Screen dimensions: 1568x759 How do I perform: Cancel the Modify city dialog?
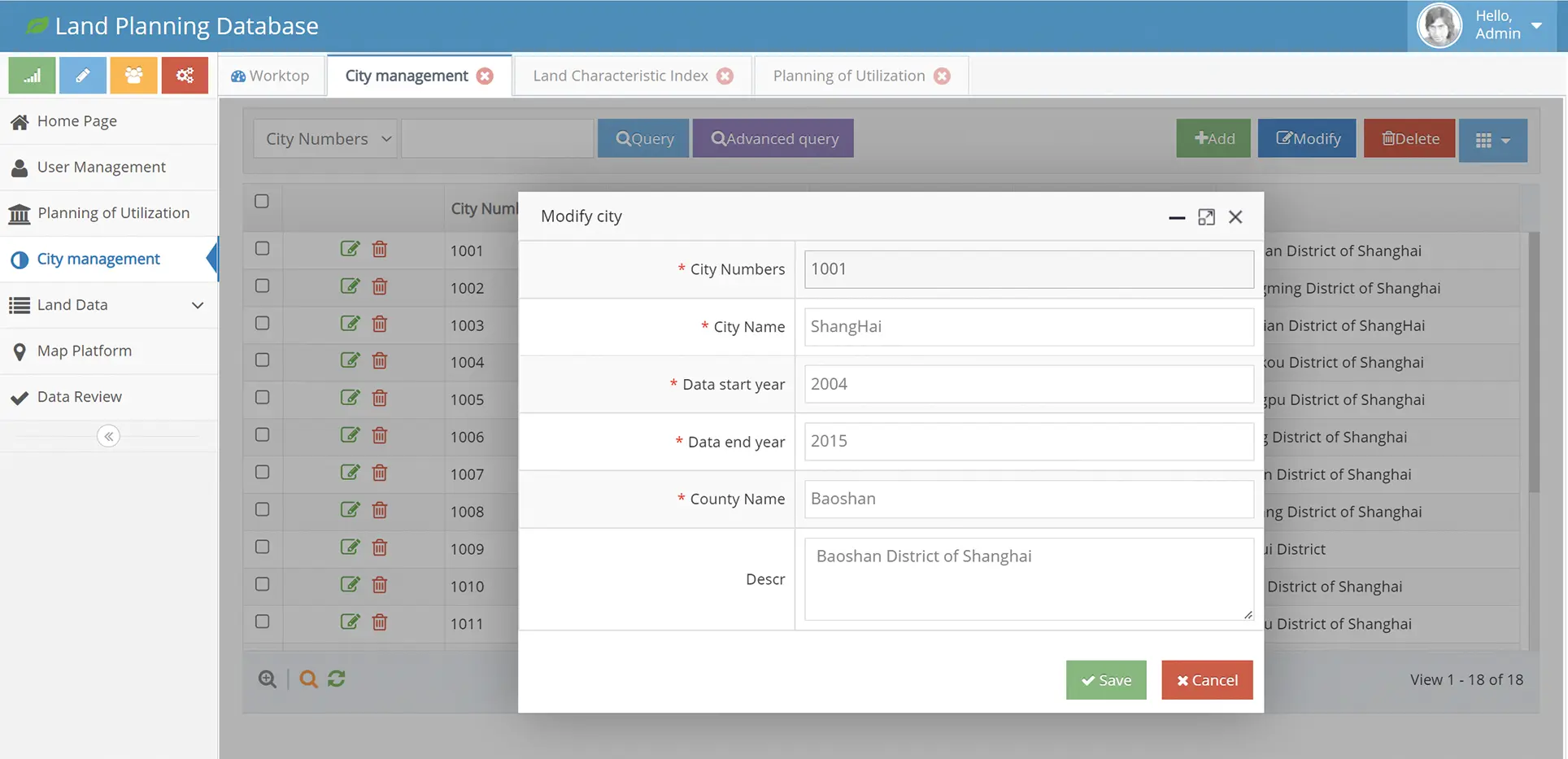coord(1207,680)
